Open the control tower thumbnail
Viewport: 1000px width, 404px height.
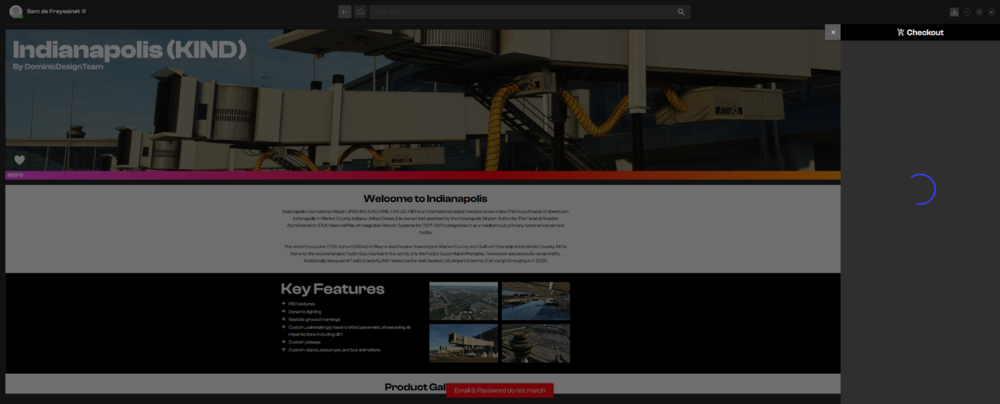point(535,342)
